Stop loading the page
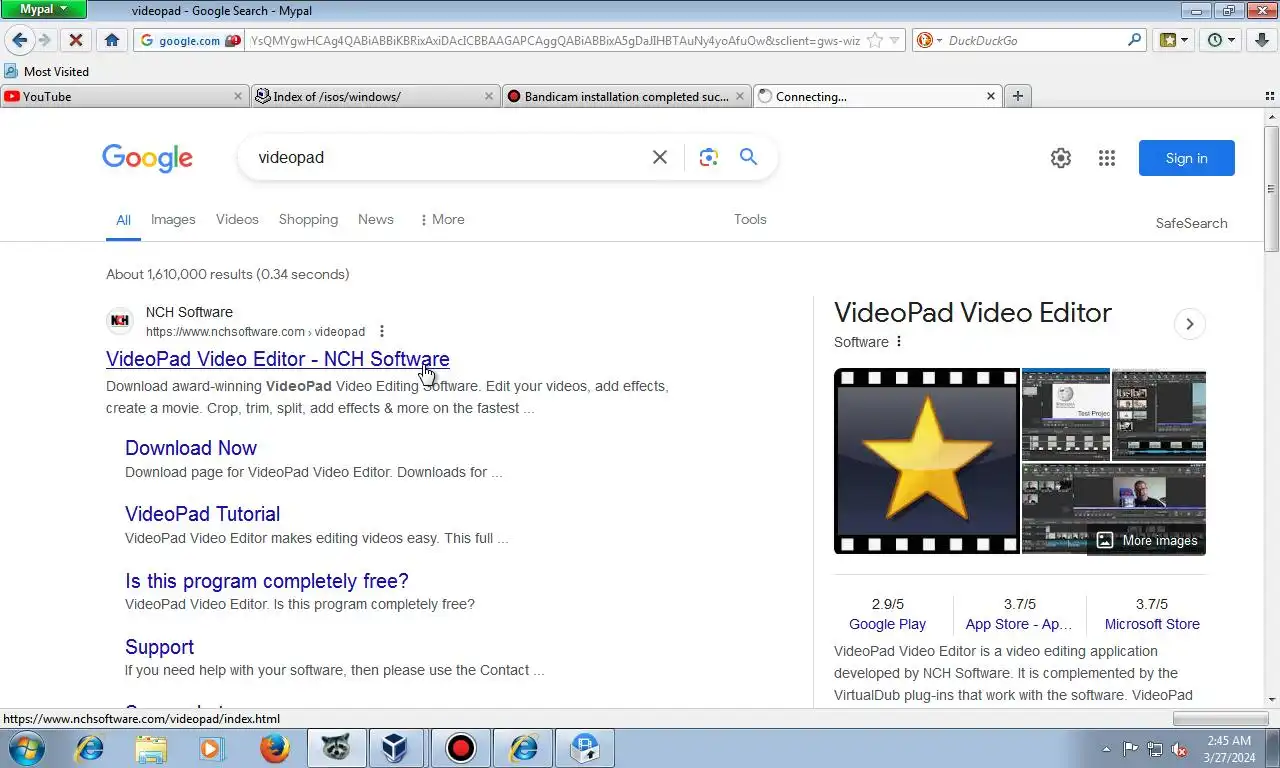Screen dimensions: 1280x768 [75, 40]
